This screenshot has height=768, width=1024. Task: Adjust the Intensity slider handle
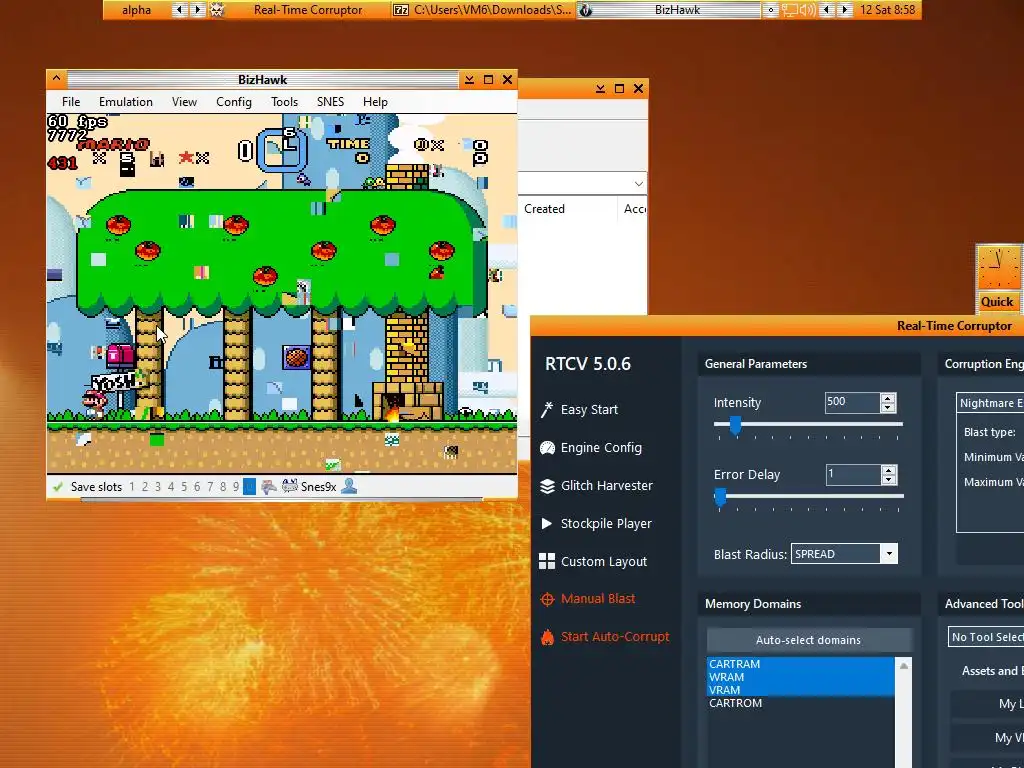point(735,425)
